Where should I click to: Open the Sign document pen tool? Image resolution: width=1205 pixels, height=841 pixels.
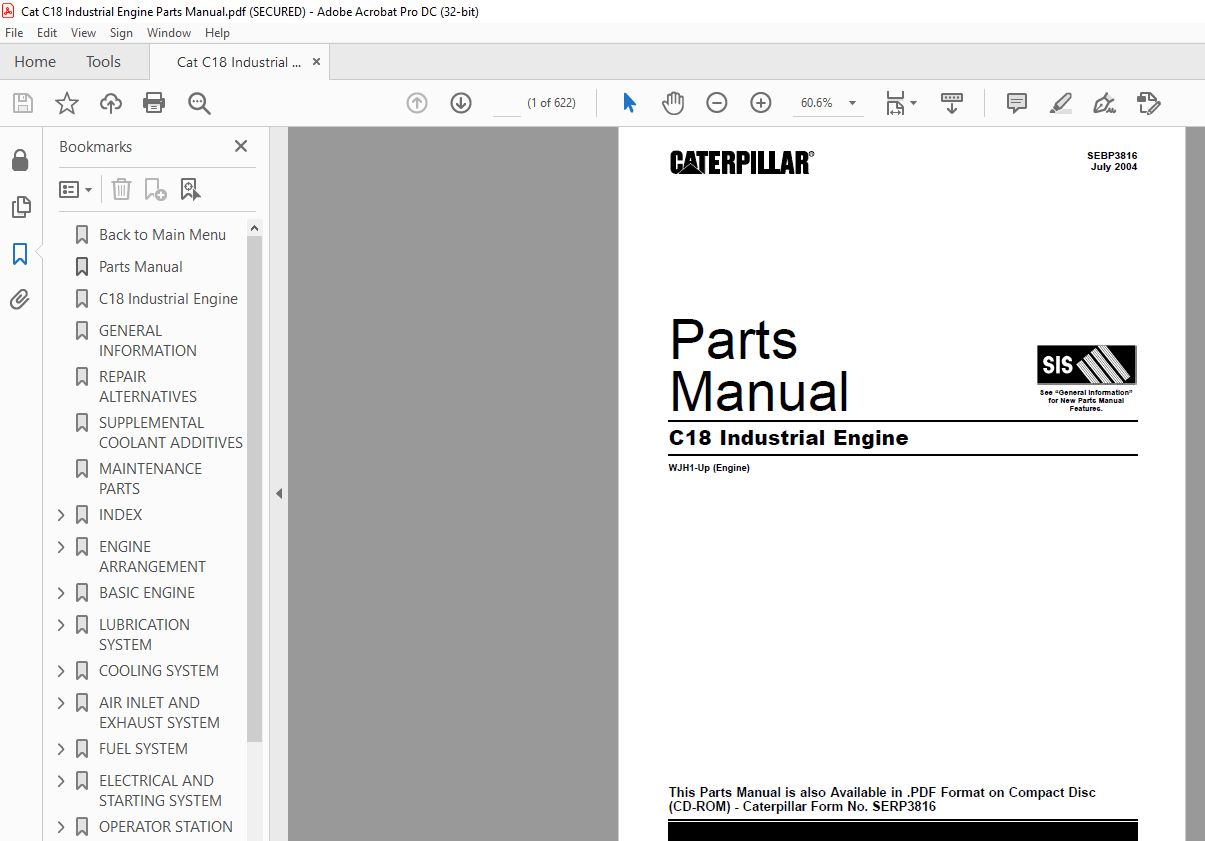[1105, 103]
